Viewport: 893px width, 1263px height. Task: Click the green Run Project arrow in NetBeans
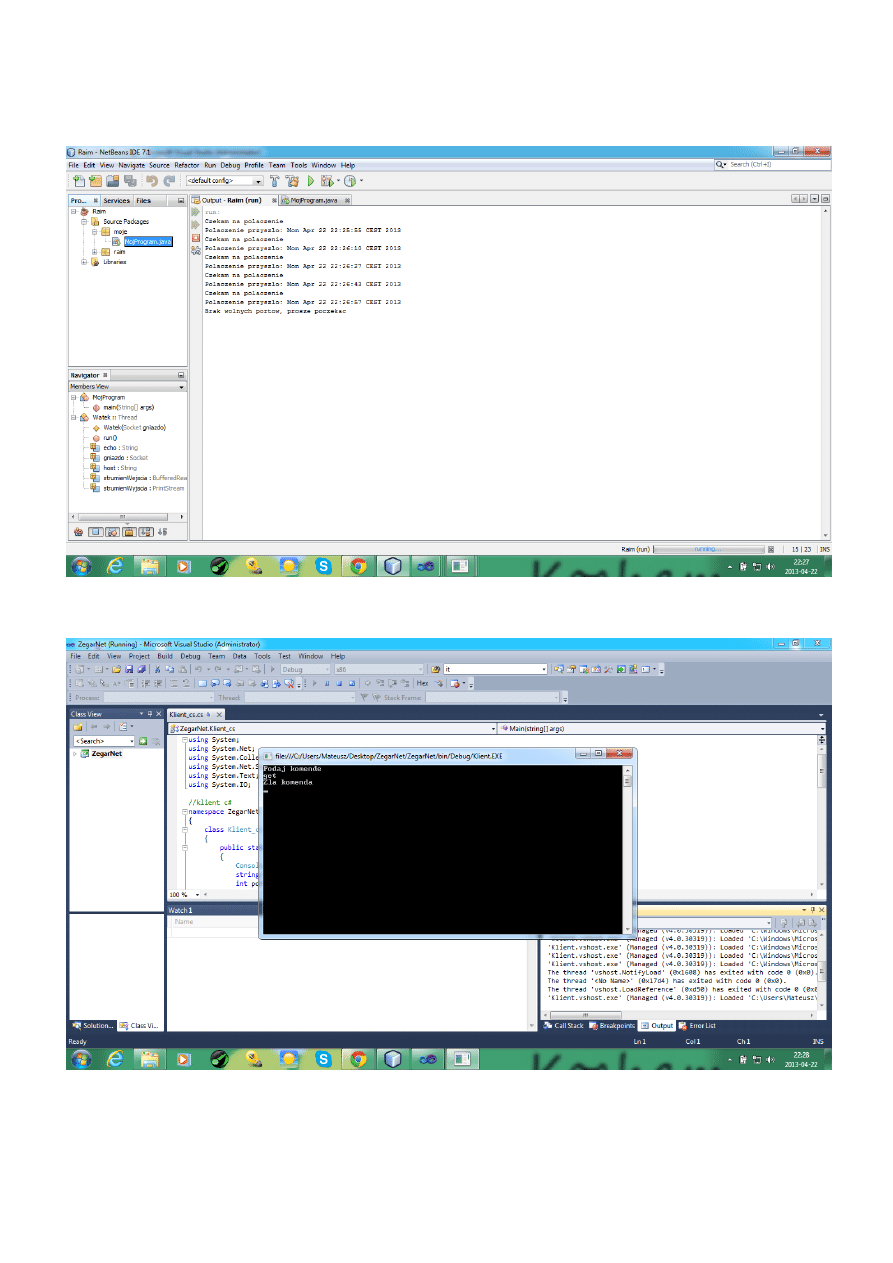click(311, 181)
